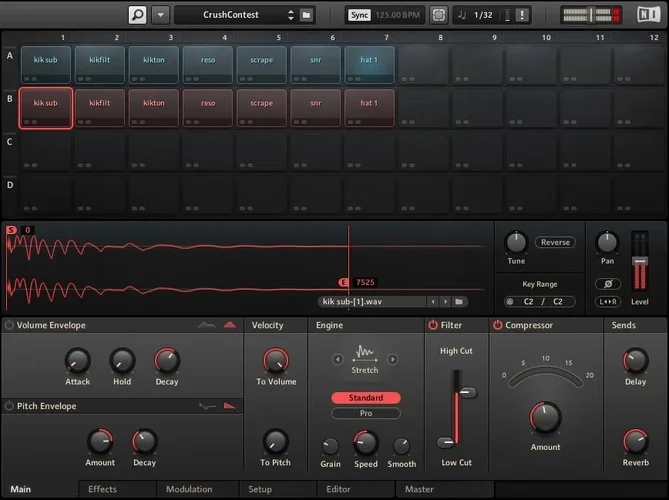Click the Native Instruments logo
Screen dimensions: 669x500
[649, 15]
